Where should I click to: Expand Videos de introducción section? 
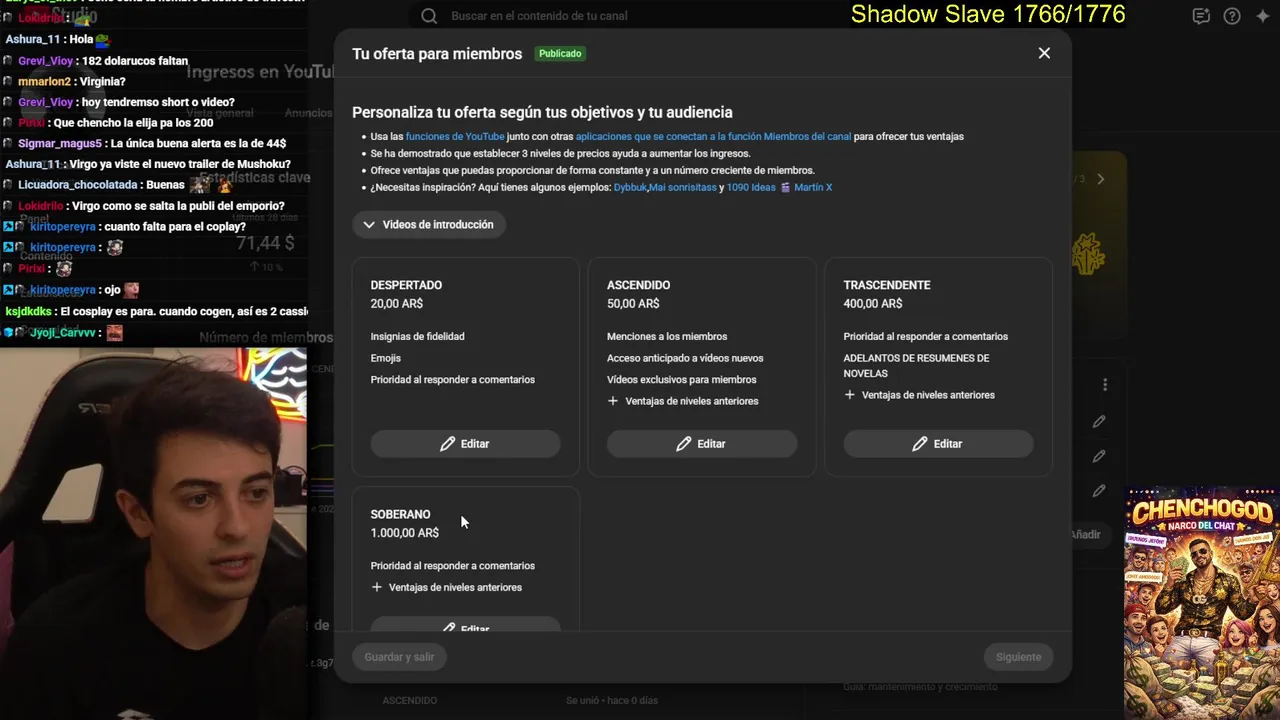[x=429, y=225]
